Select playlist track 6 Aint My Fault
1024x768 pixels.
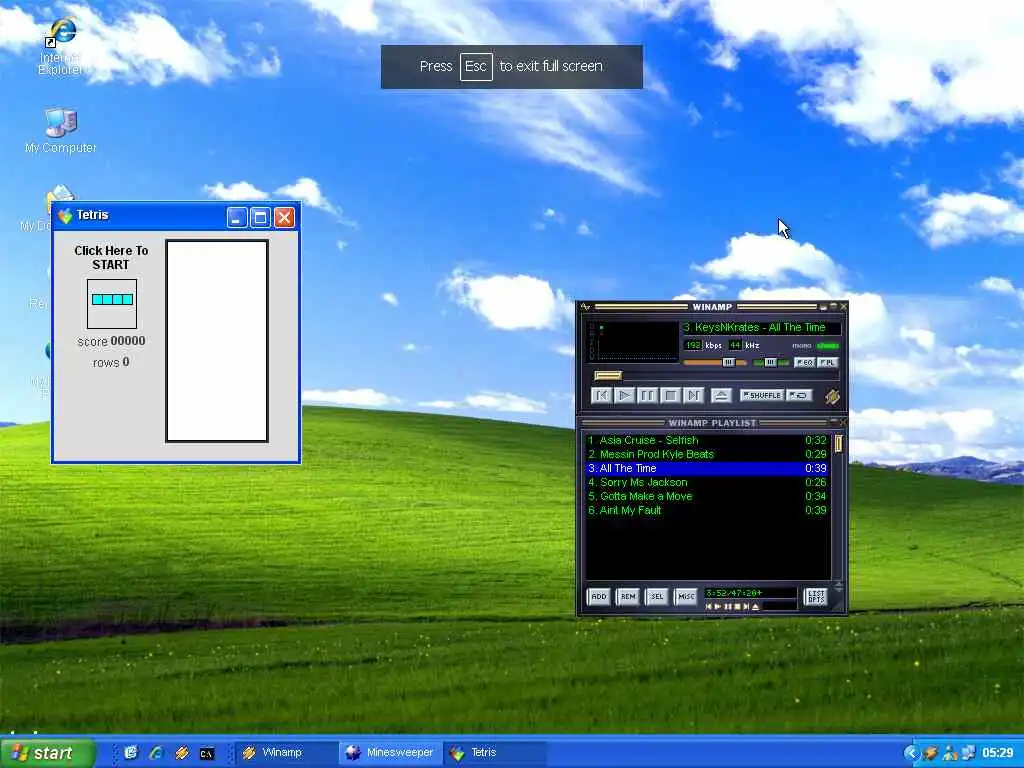coord(707,510)
